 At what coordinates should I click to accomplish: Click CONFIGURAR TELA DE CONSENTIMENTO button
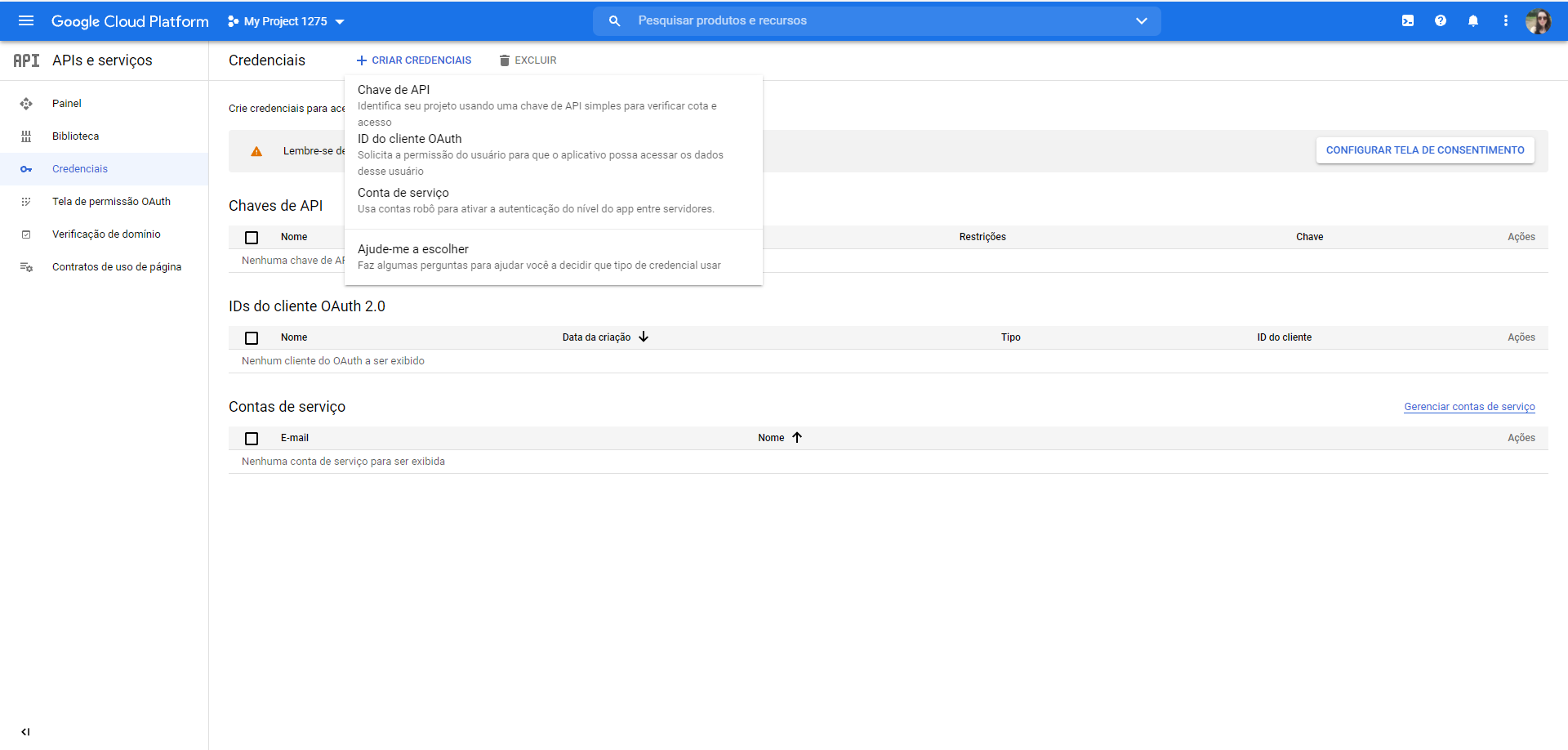pyautogui.click(x=1425, y=150)
